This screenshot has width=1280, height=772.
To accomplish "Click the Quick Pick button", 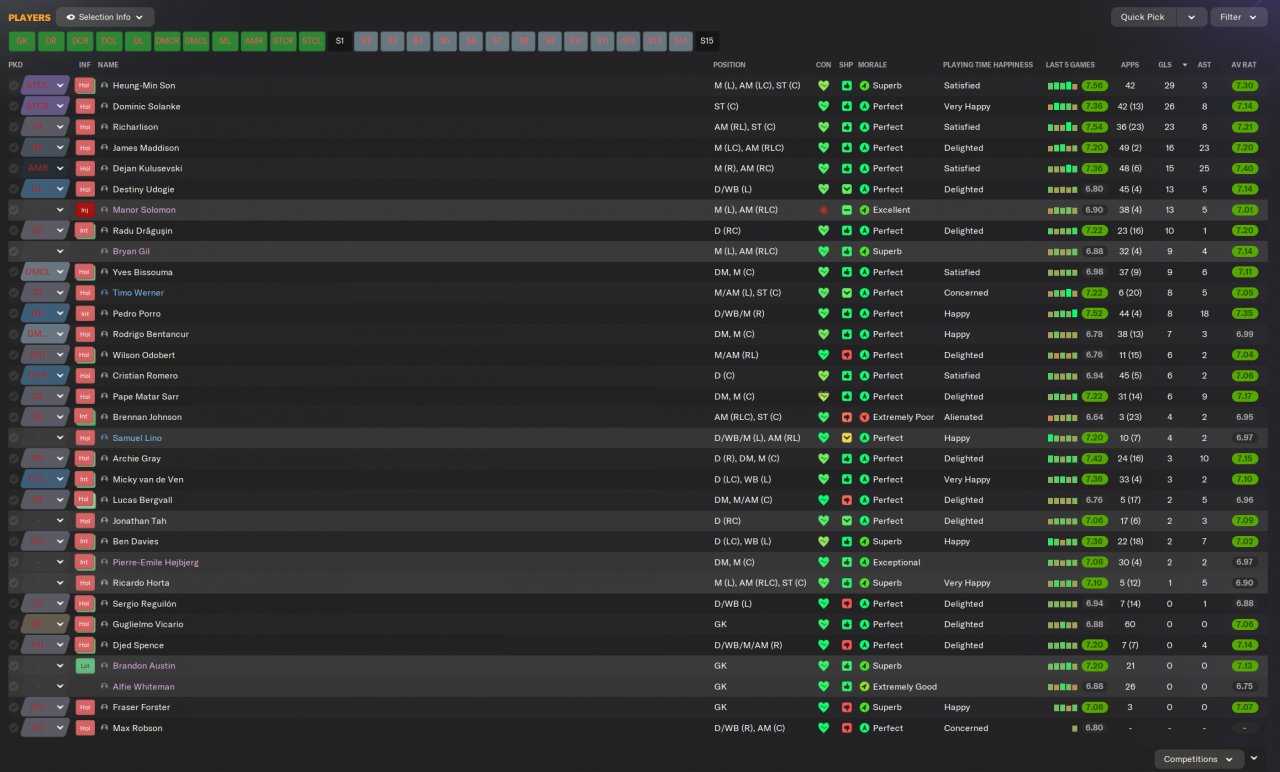I will [1142, 17].
